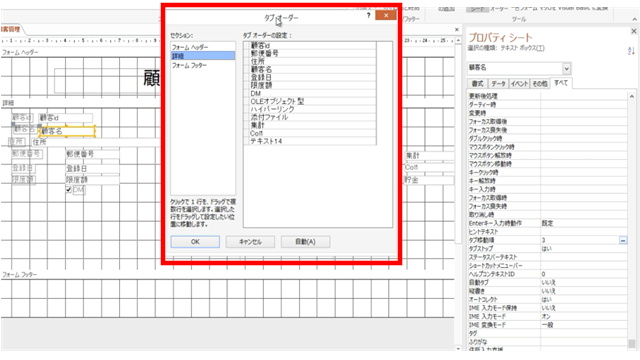The image size is (640, 360).
Task: Select the 限度額 text box on the form
Action: click(92, 180)
